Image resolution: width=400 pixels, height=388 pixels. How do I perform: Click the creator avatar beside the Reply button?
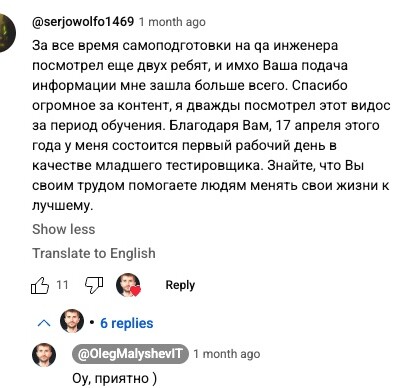128,285
